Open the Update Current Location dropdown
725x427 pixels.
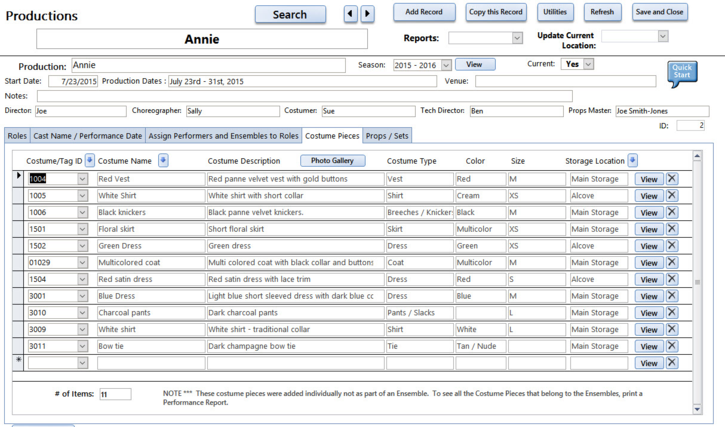point(663,36)
